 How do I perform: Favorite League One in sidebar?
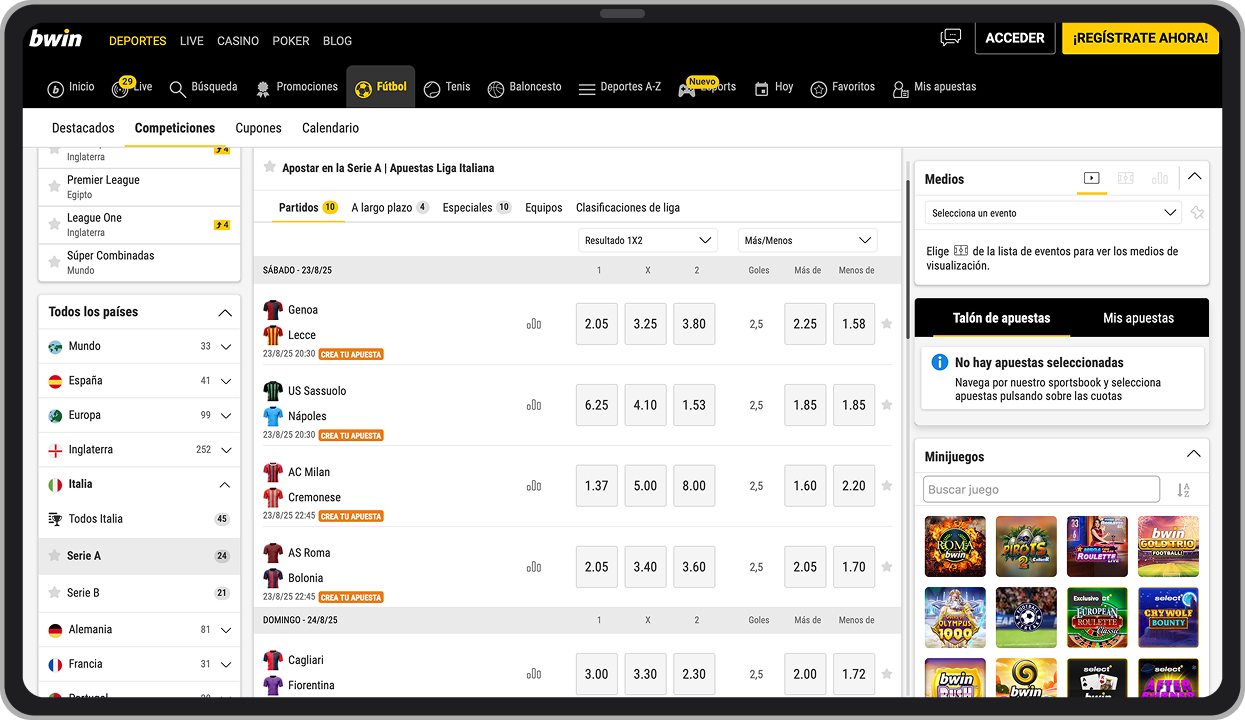54,225
